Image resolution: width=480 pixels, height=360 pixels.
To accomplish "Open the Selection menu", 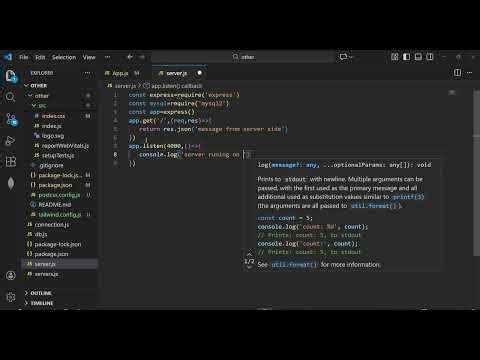I will click(x=64, y=57).
